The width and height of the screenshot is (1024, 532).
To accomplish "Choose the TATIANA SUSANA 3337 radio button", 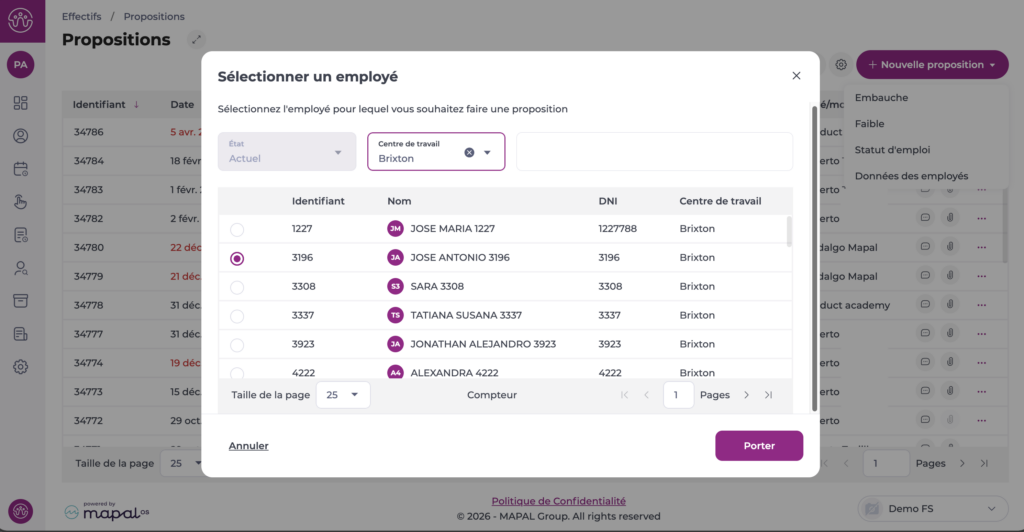I will pyautogui.click(x=237, y=316).
